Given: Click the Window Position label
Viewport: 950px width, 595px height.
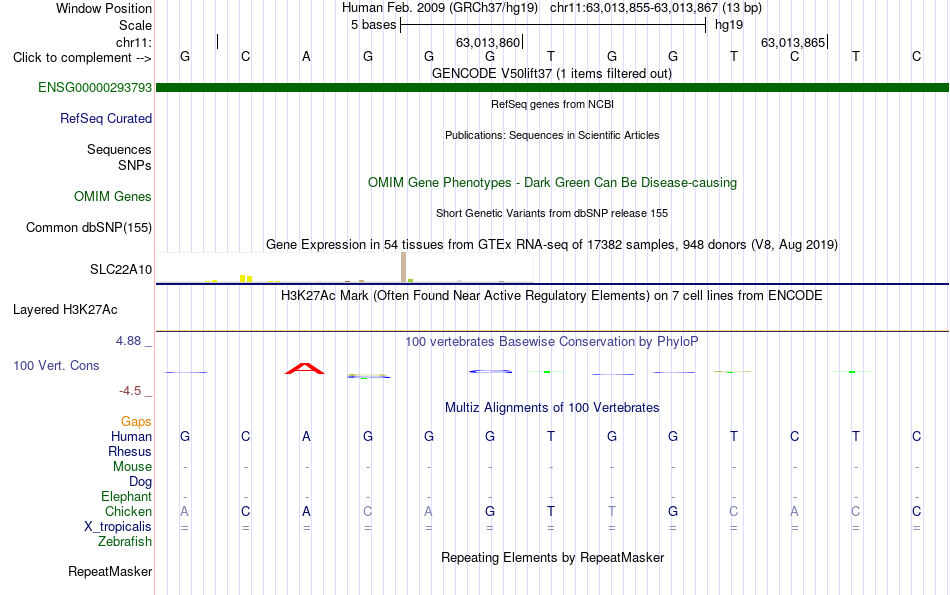Looking at the screenshot, I should click(x=104, y=8).
